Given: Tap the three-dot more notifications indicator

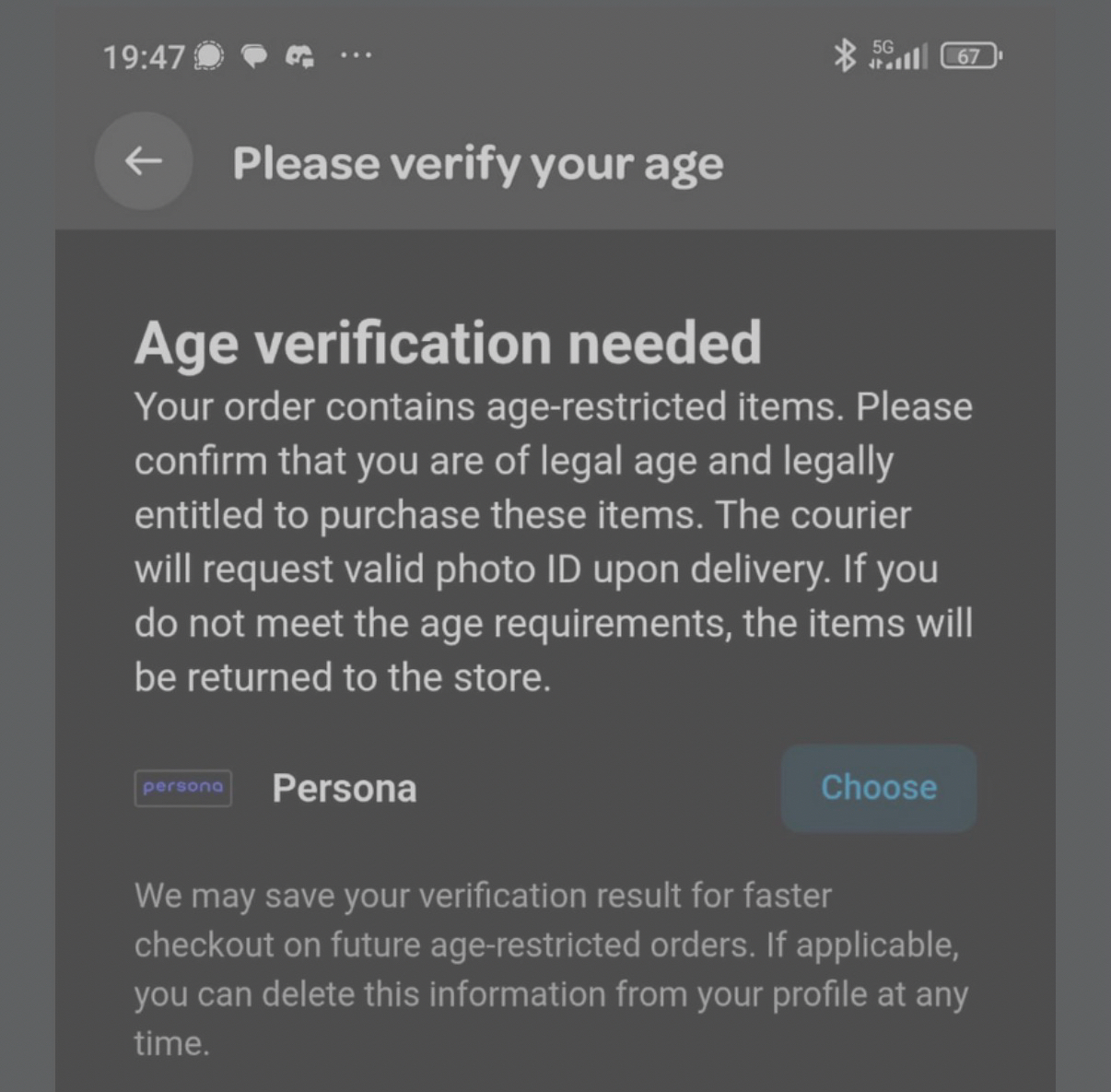Looking at the screenshot, I should (x=356, y=56).
